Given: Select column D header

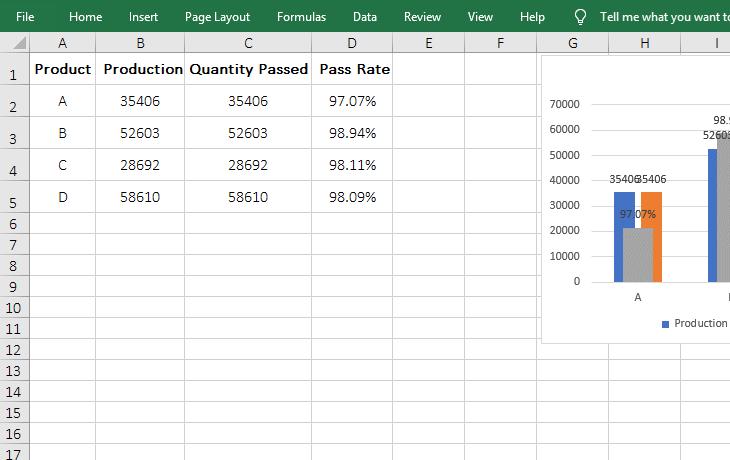Looking at the screenshot, I should pyautogui.click(x=352, y=43).
